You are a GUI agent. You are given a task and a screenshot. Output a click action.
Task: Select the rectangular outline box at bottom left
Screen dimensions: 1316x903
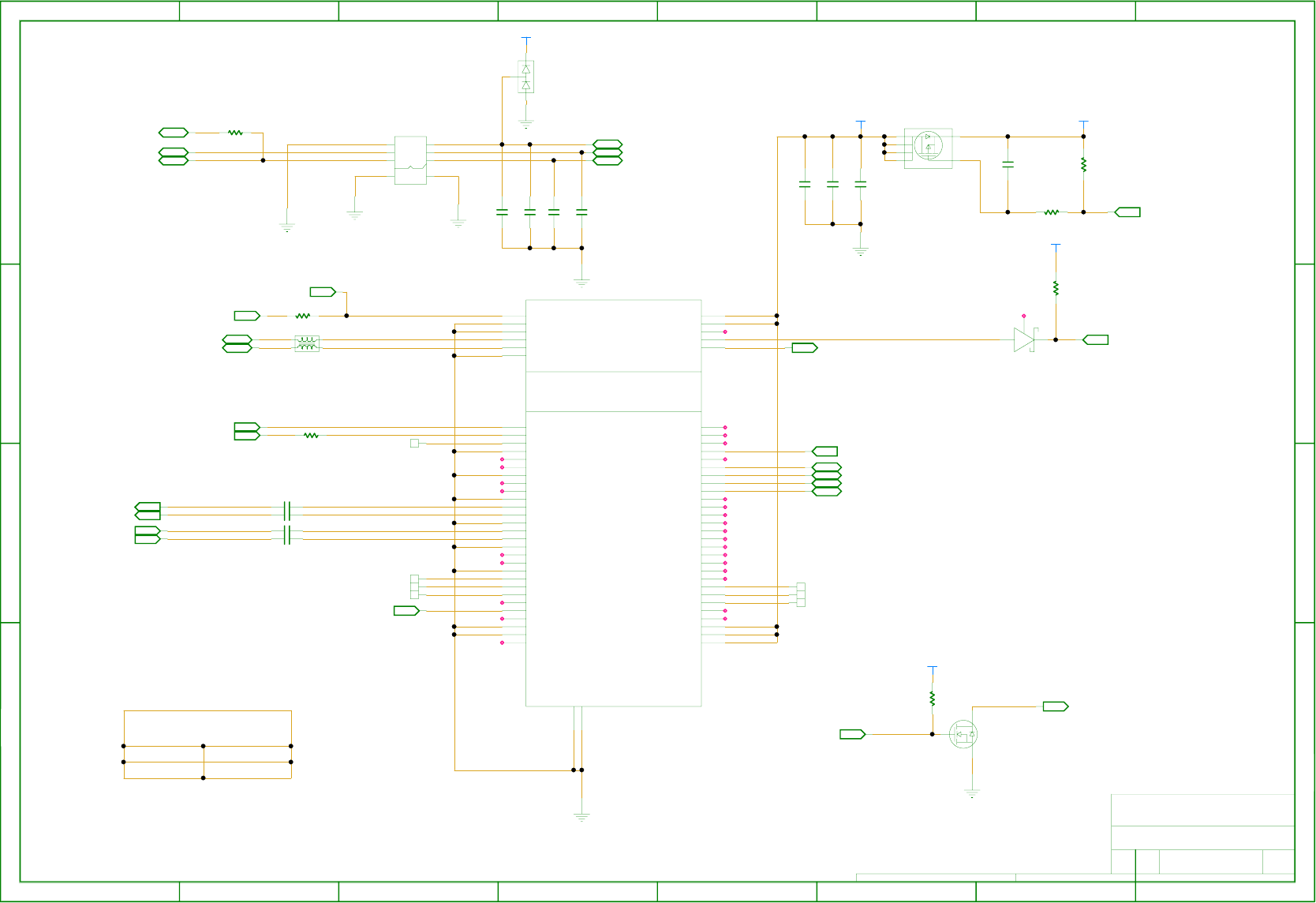pos(207,745)
